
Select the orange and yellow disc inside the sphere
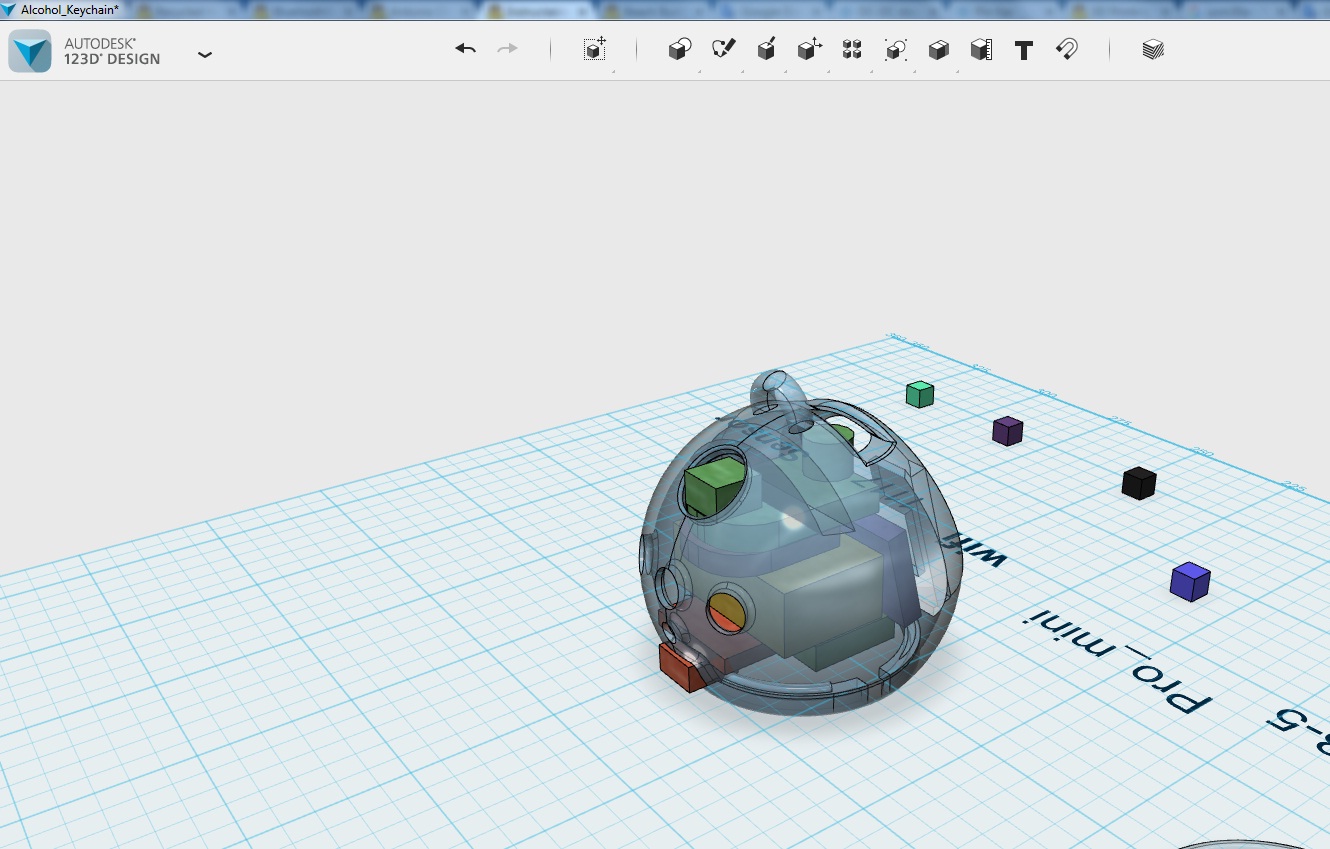click(x=727, y=611)
